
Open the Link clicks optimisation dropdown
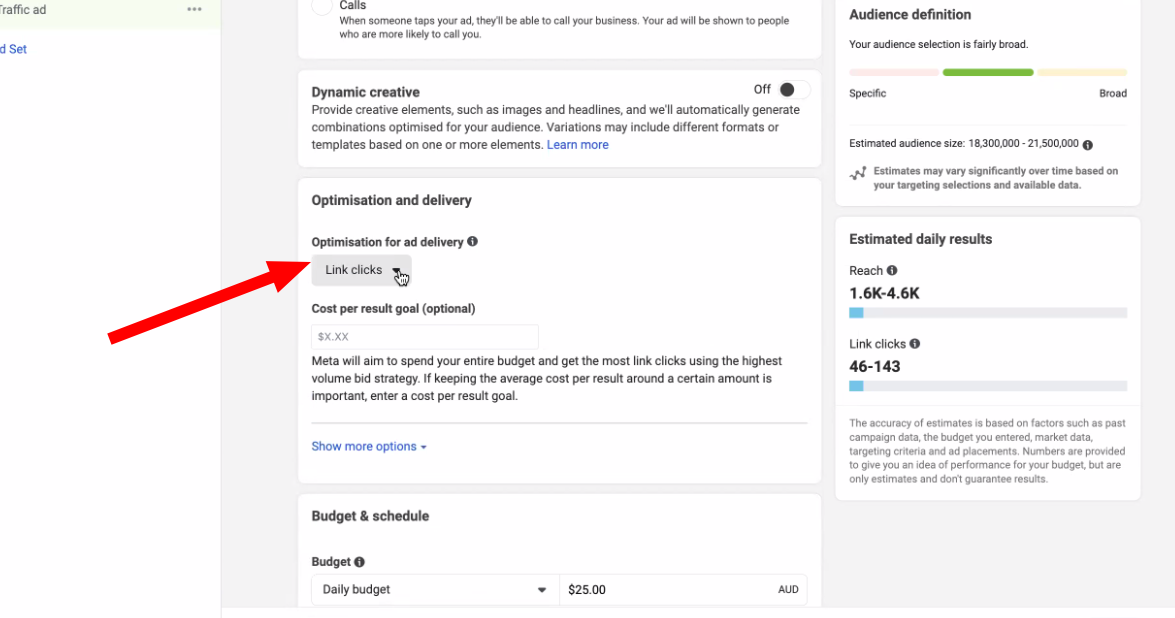coord(361,270)
